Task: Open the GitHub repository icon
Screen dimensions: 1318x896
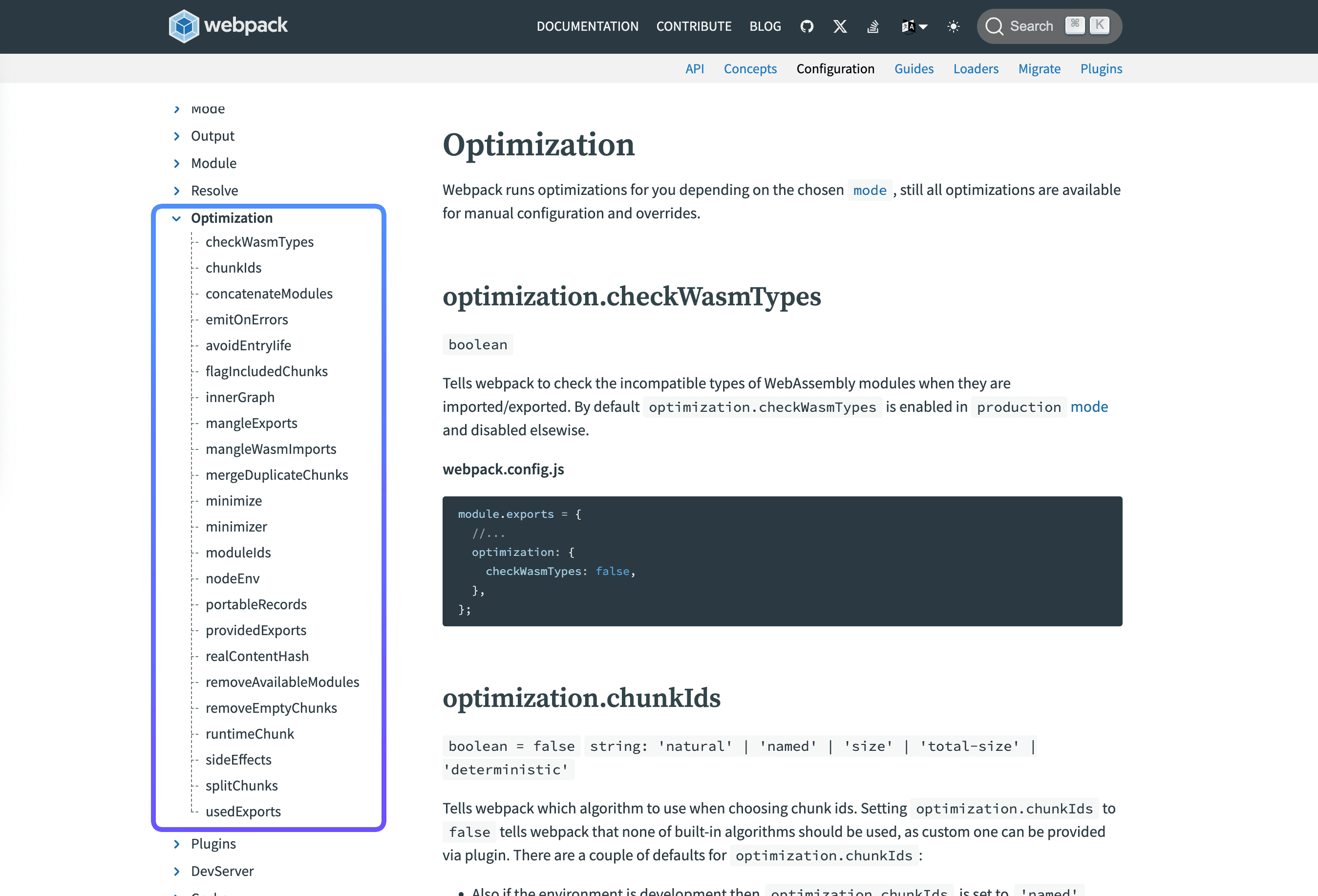Action: [x=807, y=26]
